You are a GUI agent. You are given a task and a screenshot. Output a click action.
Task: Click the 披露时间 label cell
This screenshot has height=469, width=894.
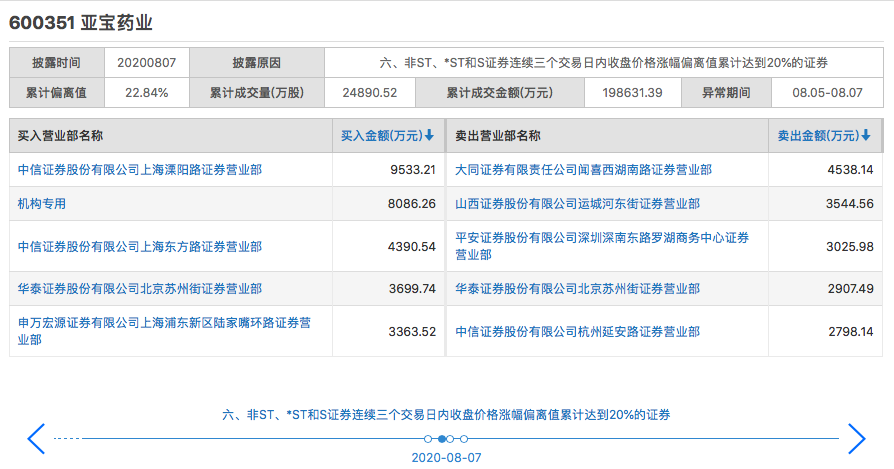pyautogui.click(x=56, y=63)
